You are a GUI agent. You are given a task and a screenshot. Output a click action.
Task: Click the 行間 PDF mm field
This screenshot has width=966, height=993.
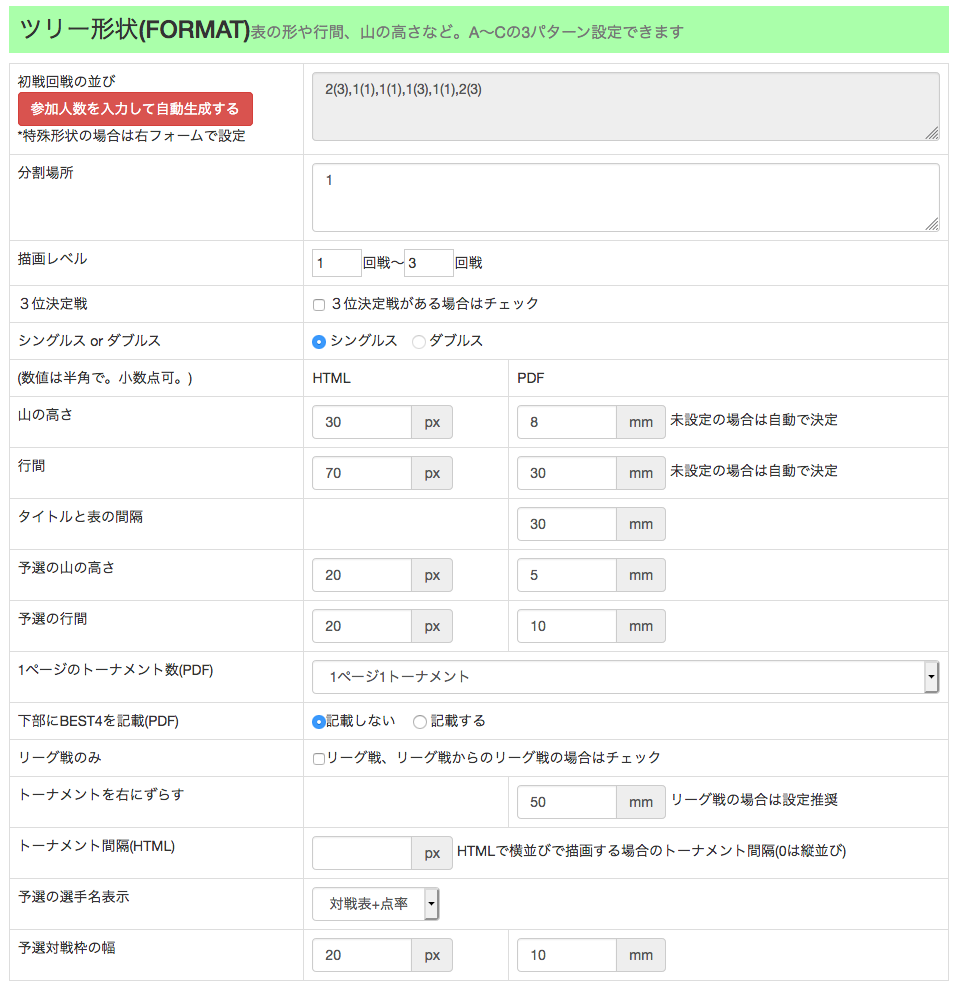pyautogui.click(x=567, y=473)
